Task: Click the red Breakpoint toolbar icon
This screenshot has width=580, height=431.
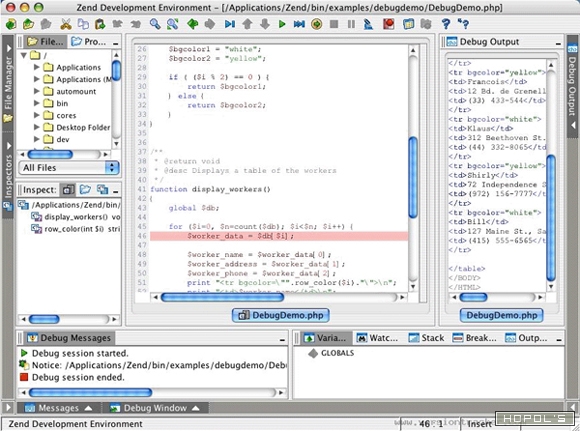Action: tap(388, 24)
